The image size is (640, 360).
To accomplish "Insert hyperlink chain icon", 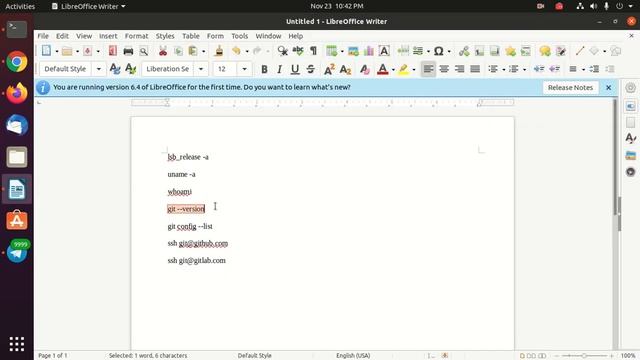I will click(x=464, y=51).
